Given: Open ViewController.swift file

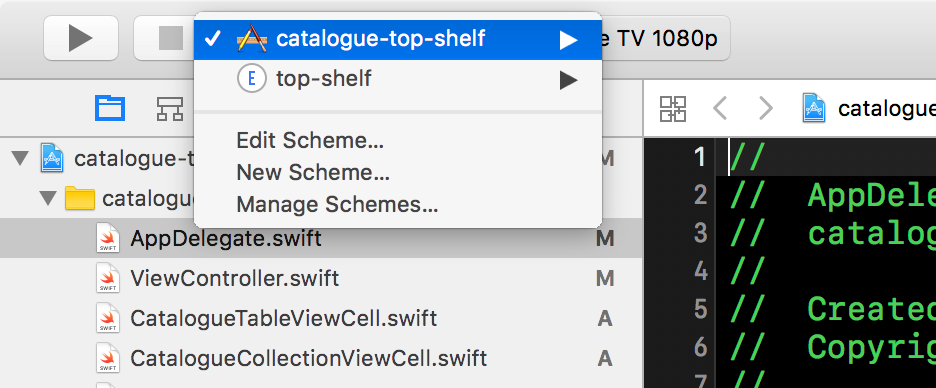Looking at the screenshot, I should pos(235,278).
